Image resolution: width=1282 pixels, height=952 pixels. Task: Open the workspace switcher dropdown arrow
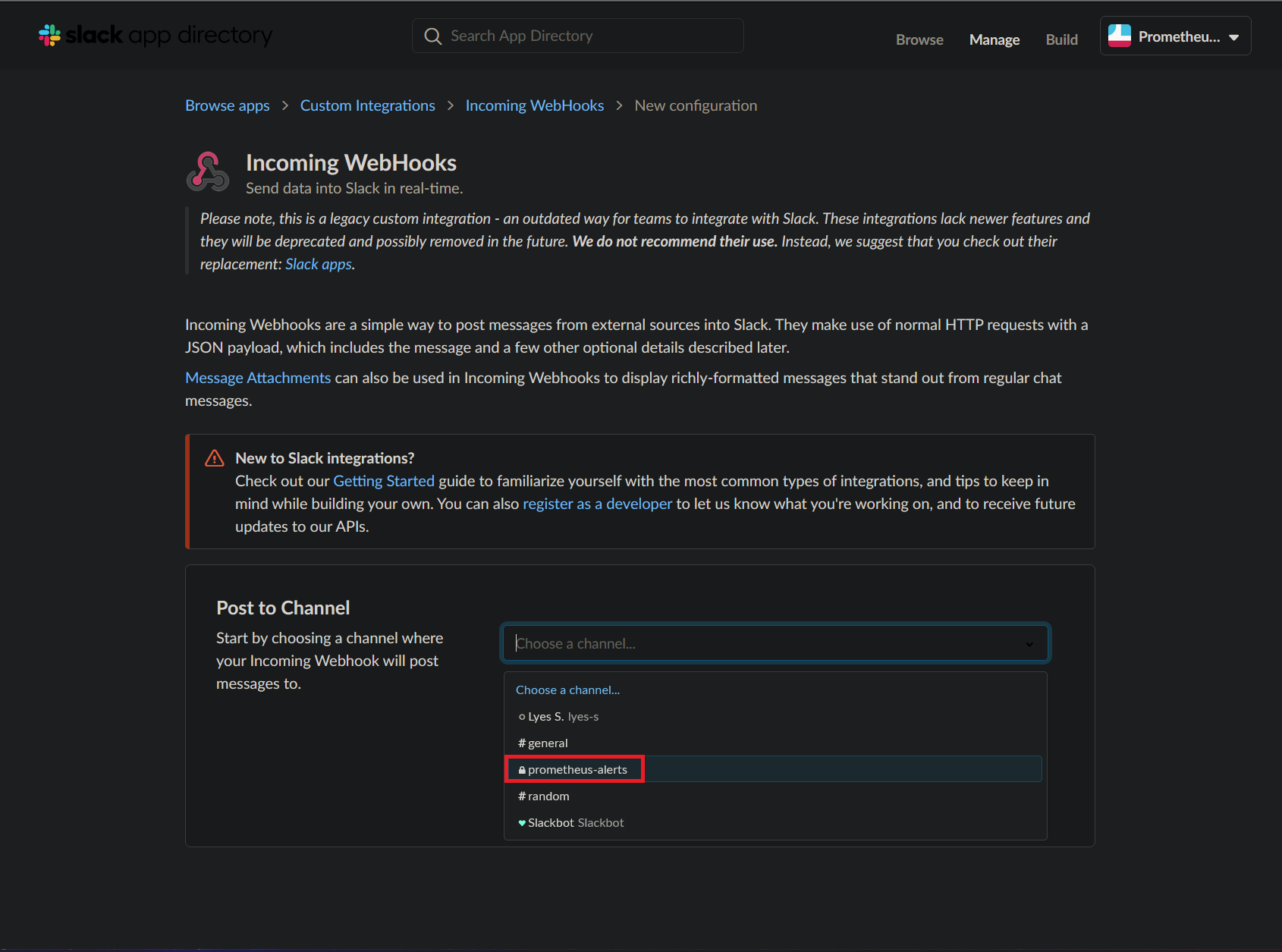1234,37
